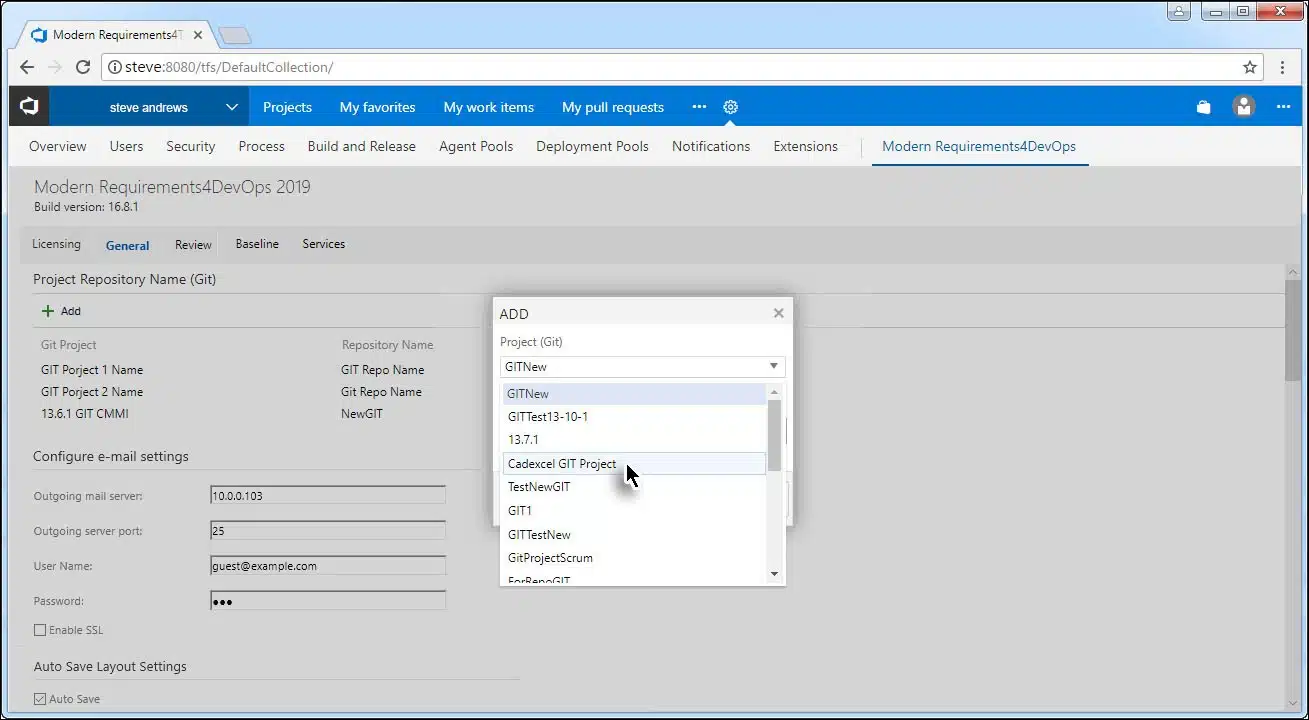1309x720 pixels.
Task: Go to the Build and Release page
Action: point(361,146)
